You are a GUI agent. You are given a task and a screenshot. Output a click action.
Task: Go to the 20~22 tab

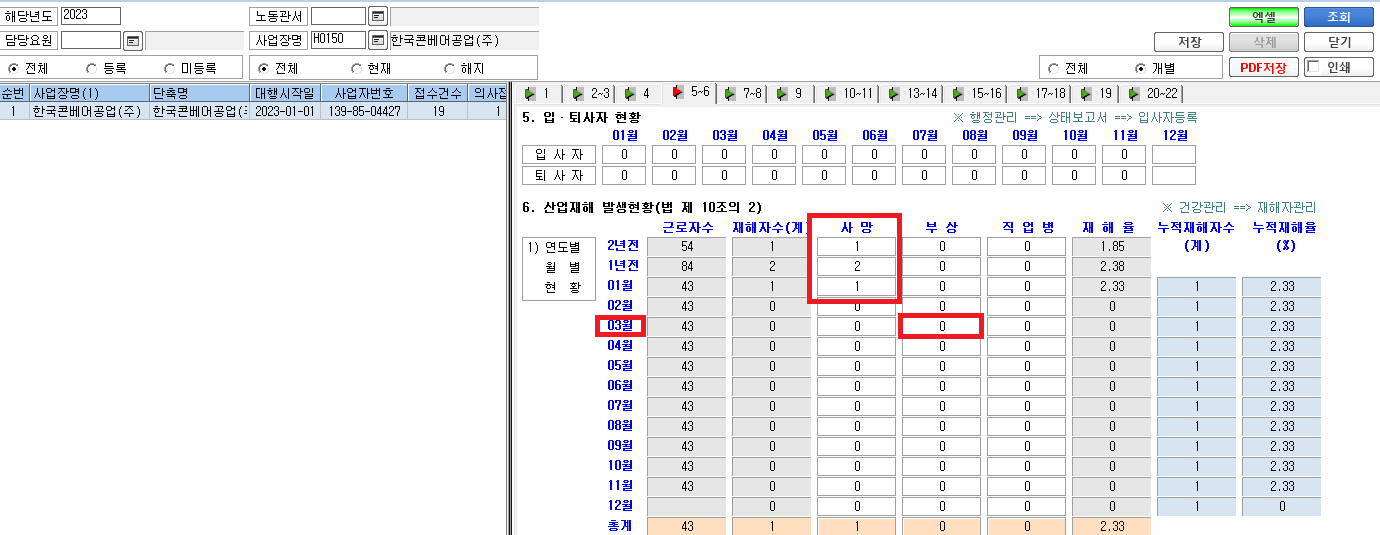click(x=1154, y=93)
